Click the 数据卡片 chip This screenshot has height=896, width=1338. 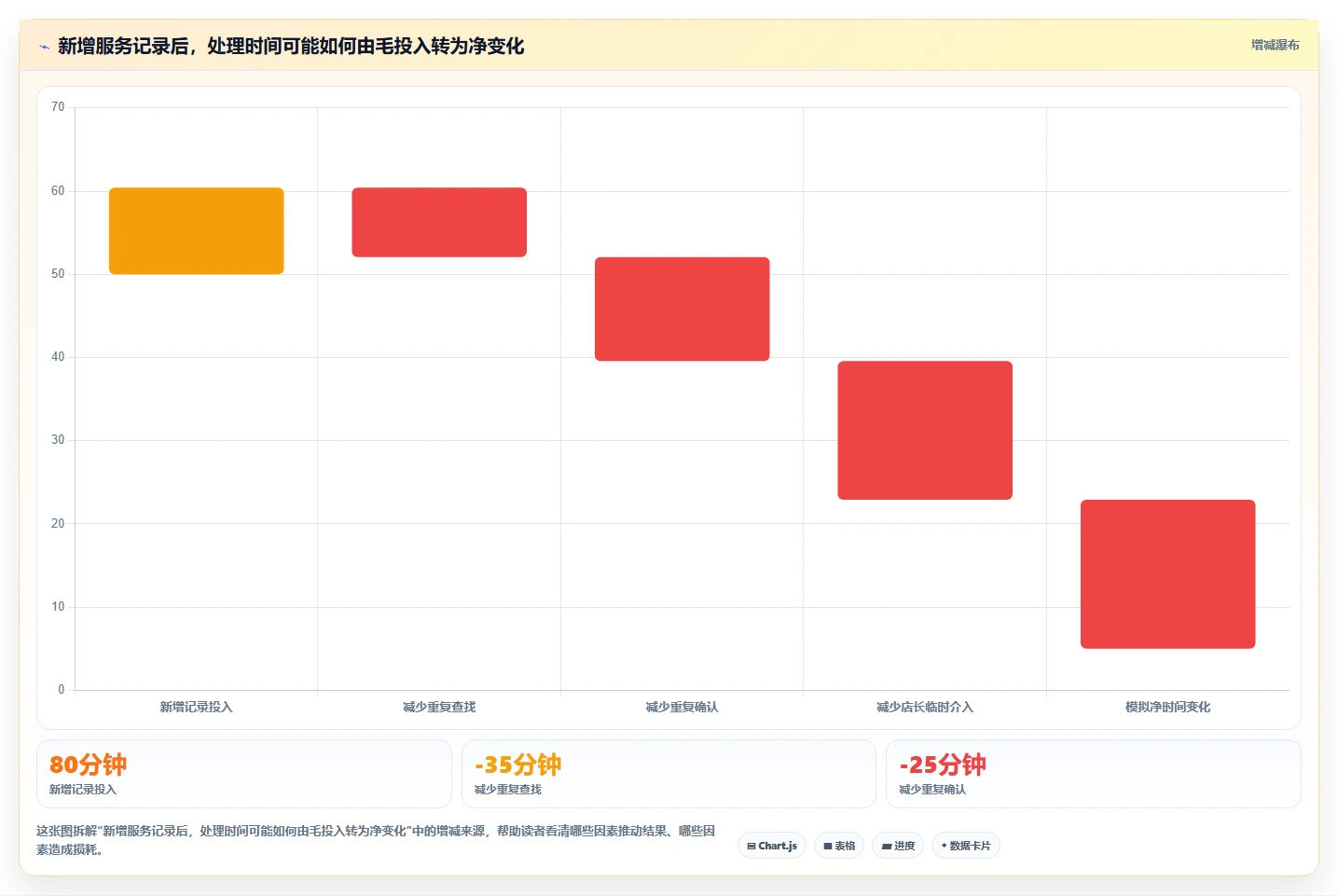[x=966, y=846]
